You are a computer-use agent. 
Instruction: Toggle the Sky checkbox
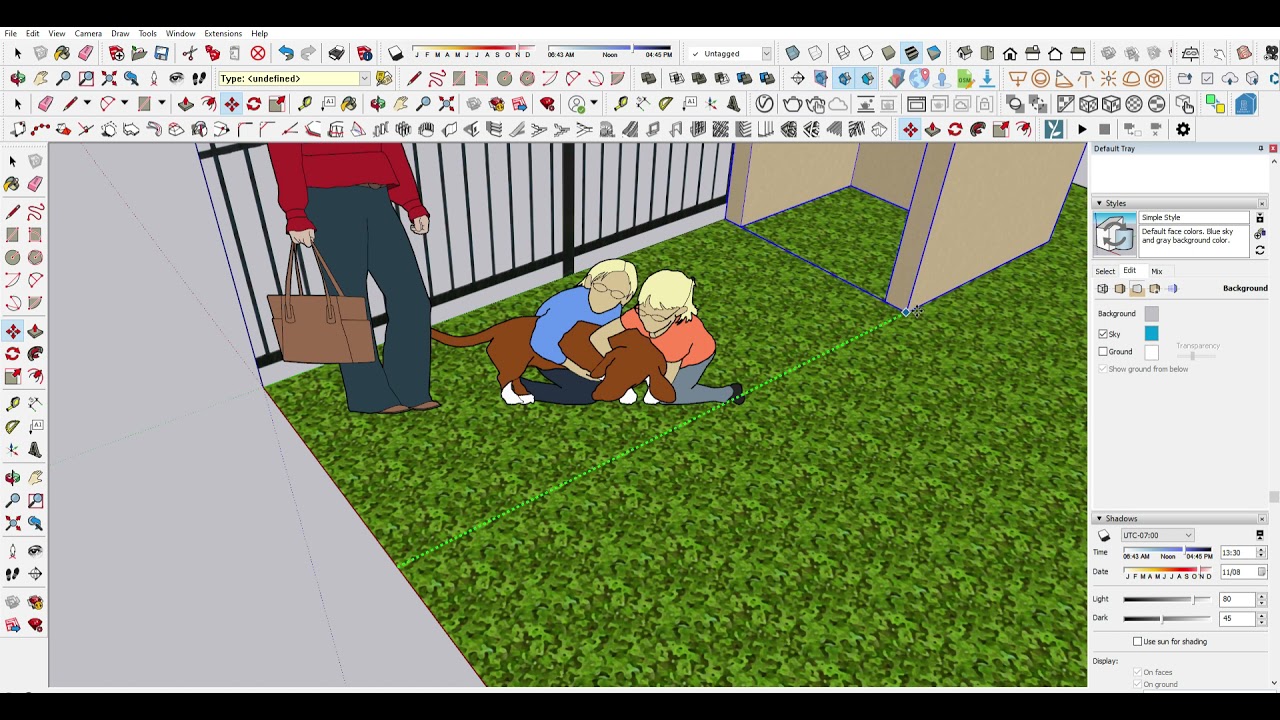click(1103, 334)
